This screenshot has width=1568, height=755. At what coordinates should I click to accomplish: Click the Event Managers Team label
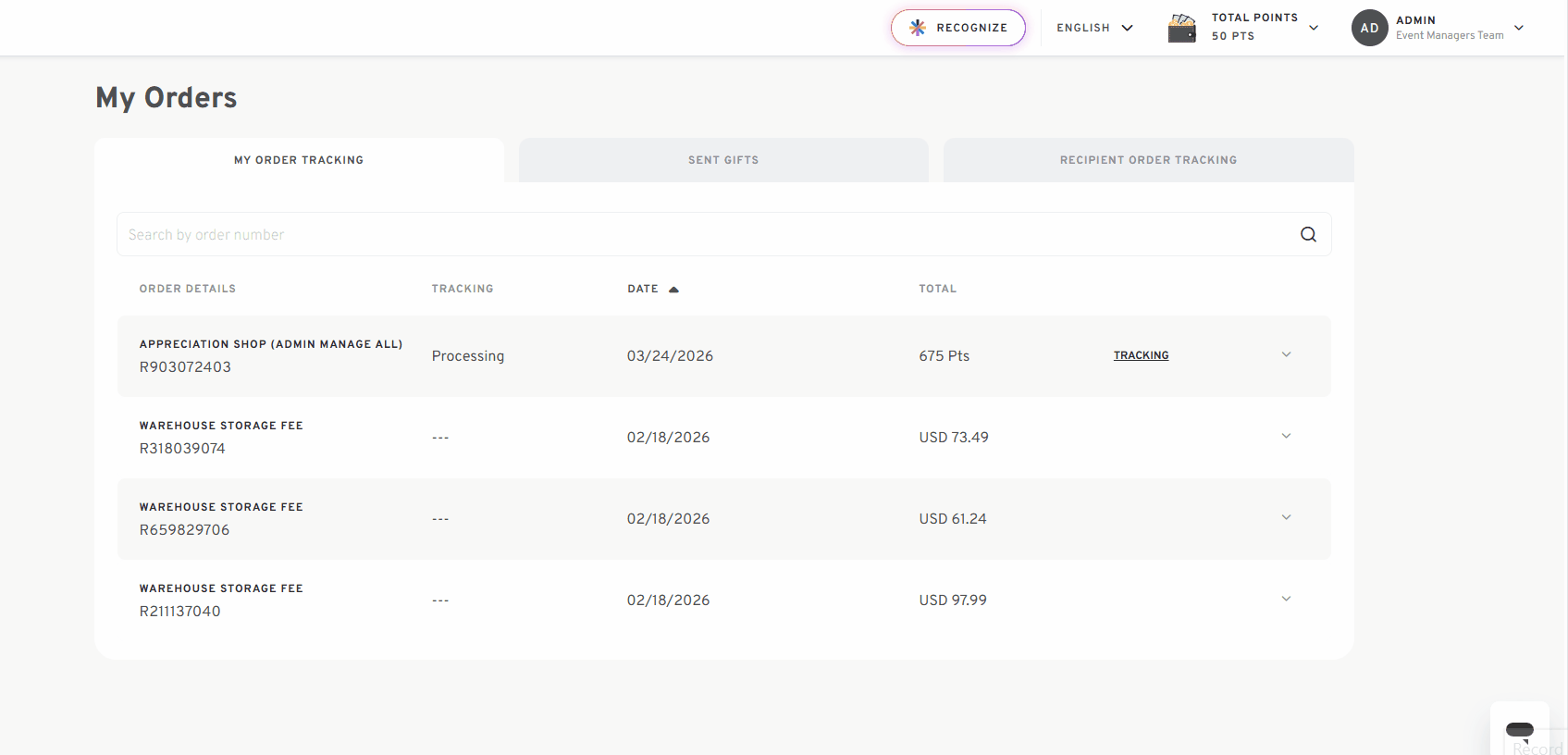[x=1450, y=35]
